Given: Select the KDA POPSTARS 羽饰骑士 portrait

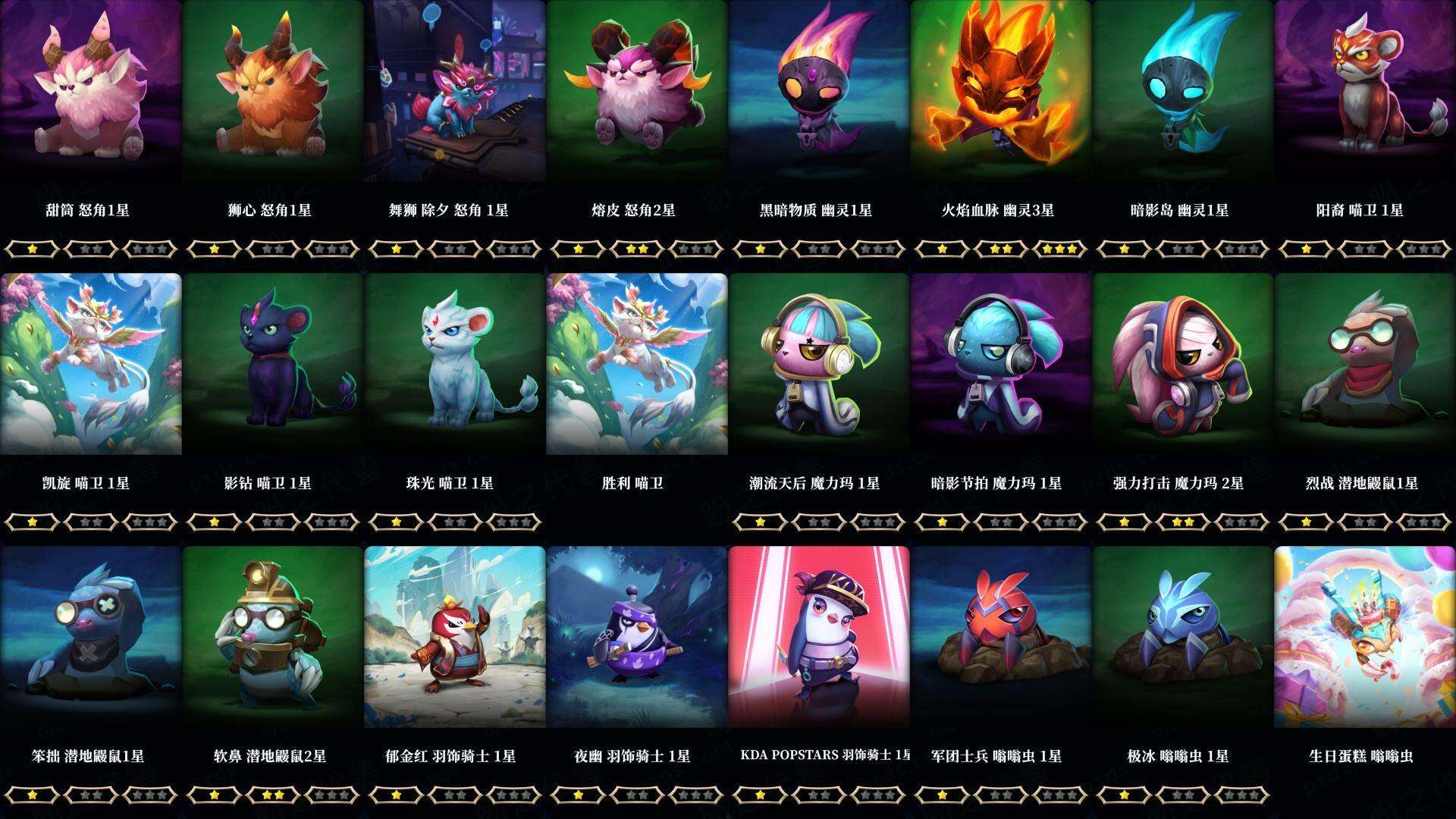Looking at the screenshot, I should pos(819,637).
